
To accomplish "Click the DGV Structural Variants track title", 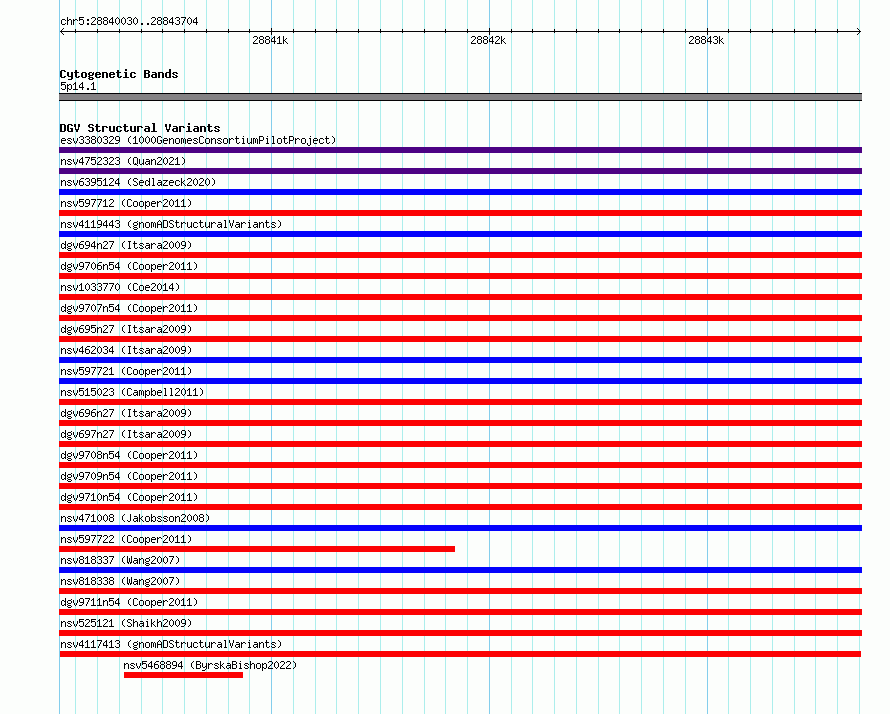I will [140, 128].
